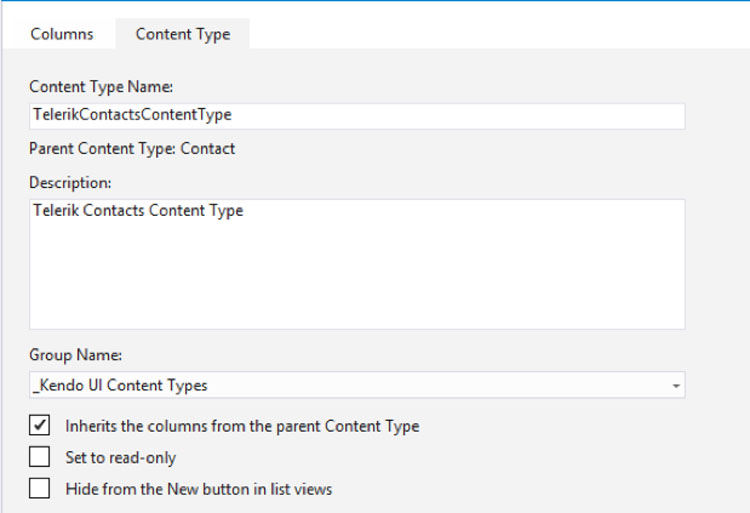Click the 'Set to read-only' label text
The height and width of the screenshot is (513, 750).
pyautogui.click(x=121, y=458)
